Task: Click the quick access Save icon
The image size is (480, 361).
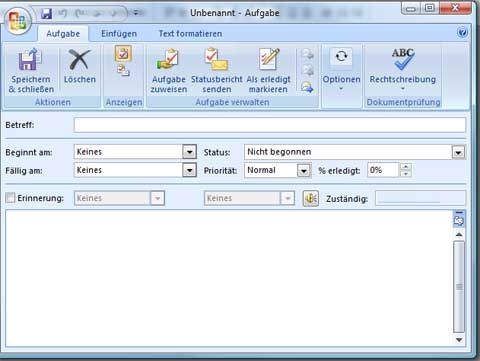Action: tap(46, 13)
